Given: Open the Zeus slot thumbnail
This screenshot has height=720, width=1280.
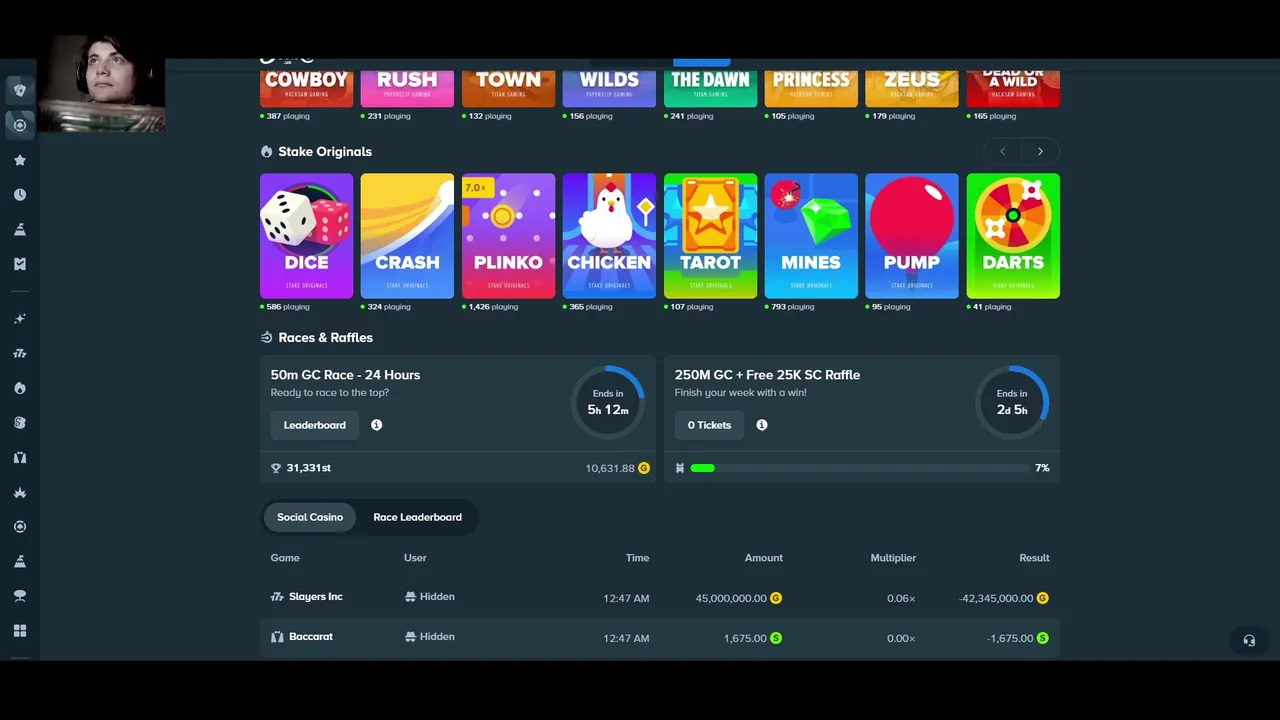Looking at the screenshot, I should click(912, 88).
